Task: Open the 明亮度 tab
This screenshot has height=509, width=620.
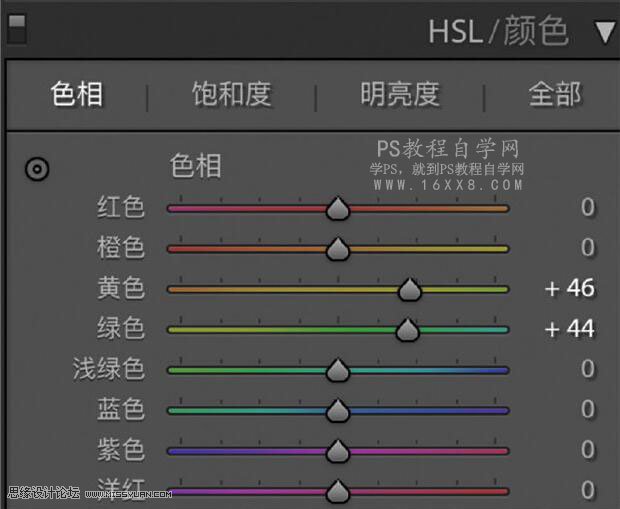Action: point(399,95)
